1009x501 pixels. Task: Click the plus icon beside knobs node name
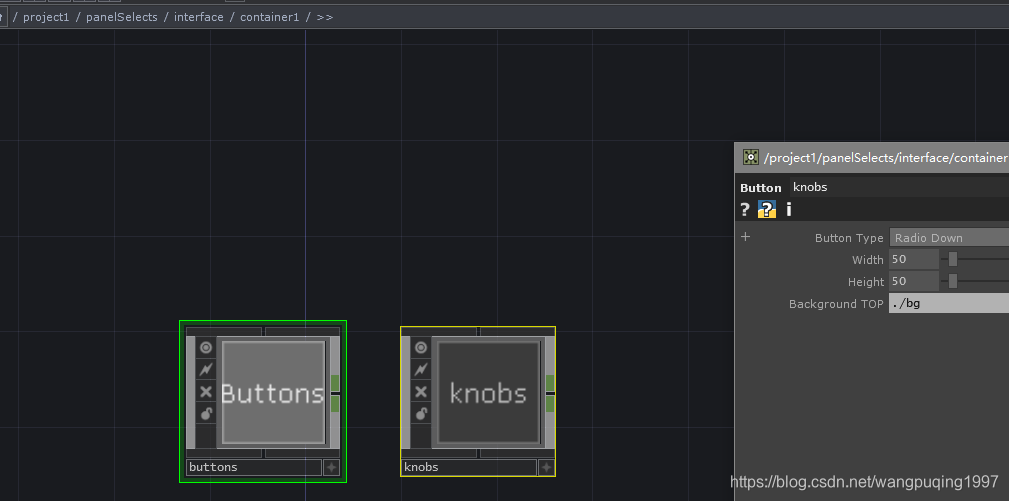pyautogui.click(x=546, y=468)
